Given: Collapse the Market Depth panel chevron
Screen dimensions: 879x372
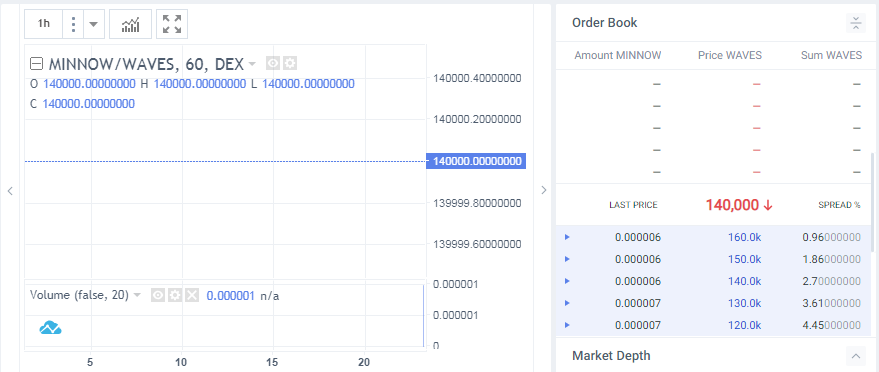Looking at the screenshot, I should (x=855, y=355).
